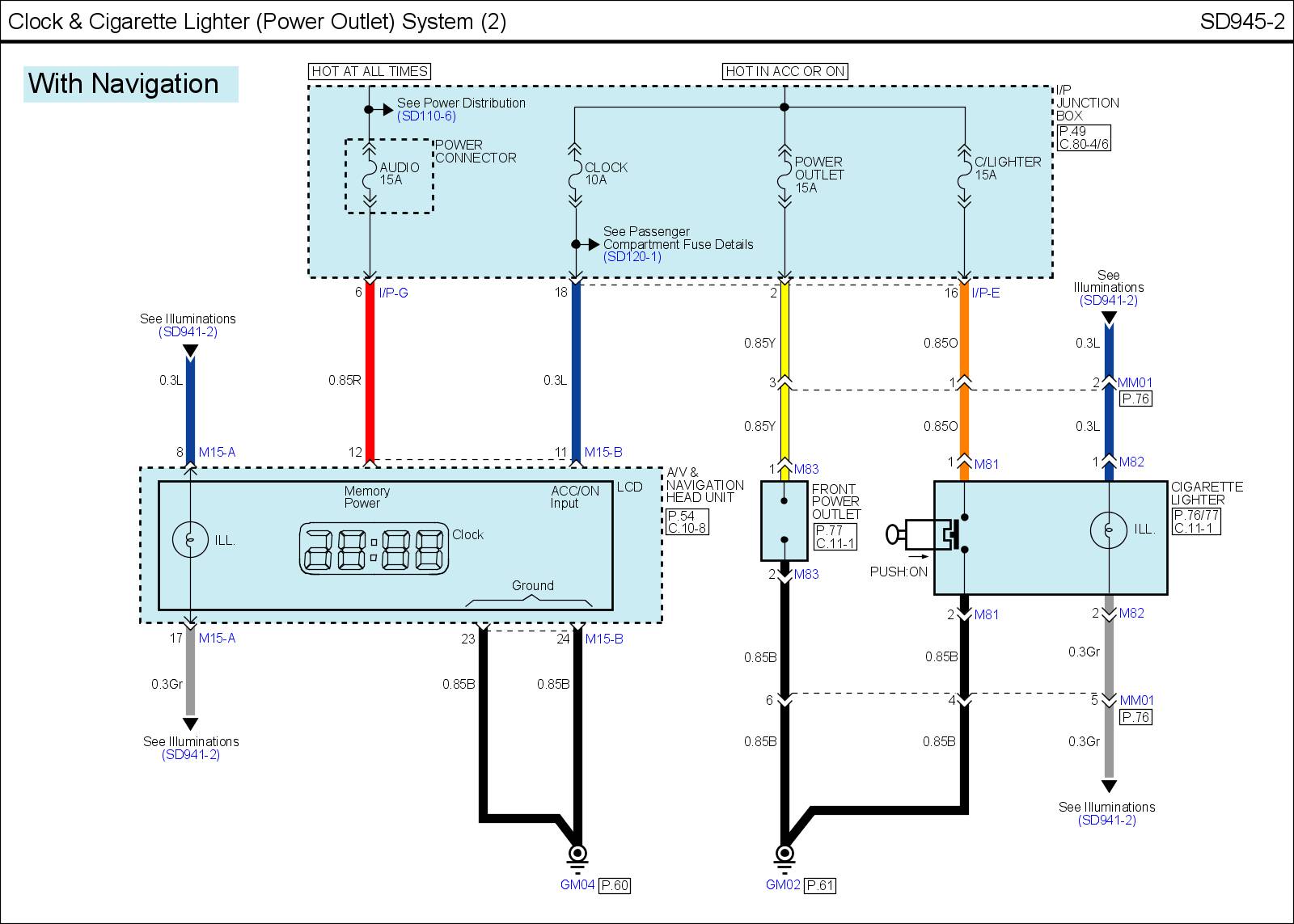
Task: Click the GM02 ground point symbol
Action: click(784, 854)
